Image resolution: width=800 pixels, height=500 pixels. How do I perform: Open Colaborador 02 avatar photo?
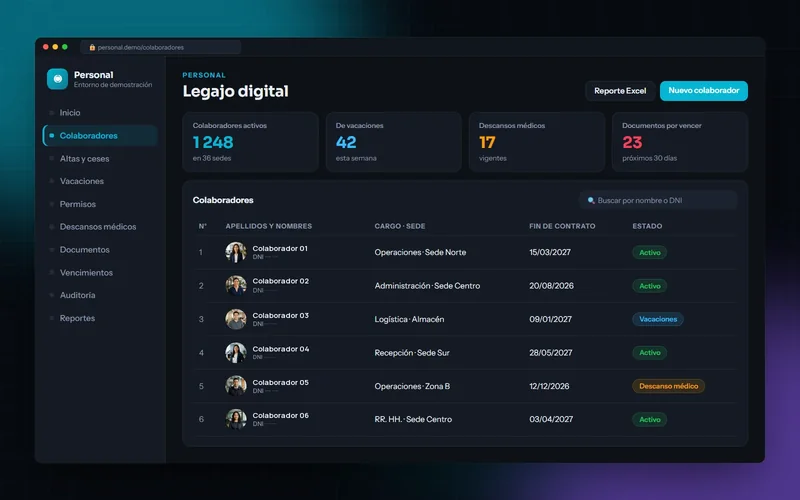point(236,286)
